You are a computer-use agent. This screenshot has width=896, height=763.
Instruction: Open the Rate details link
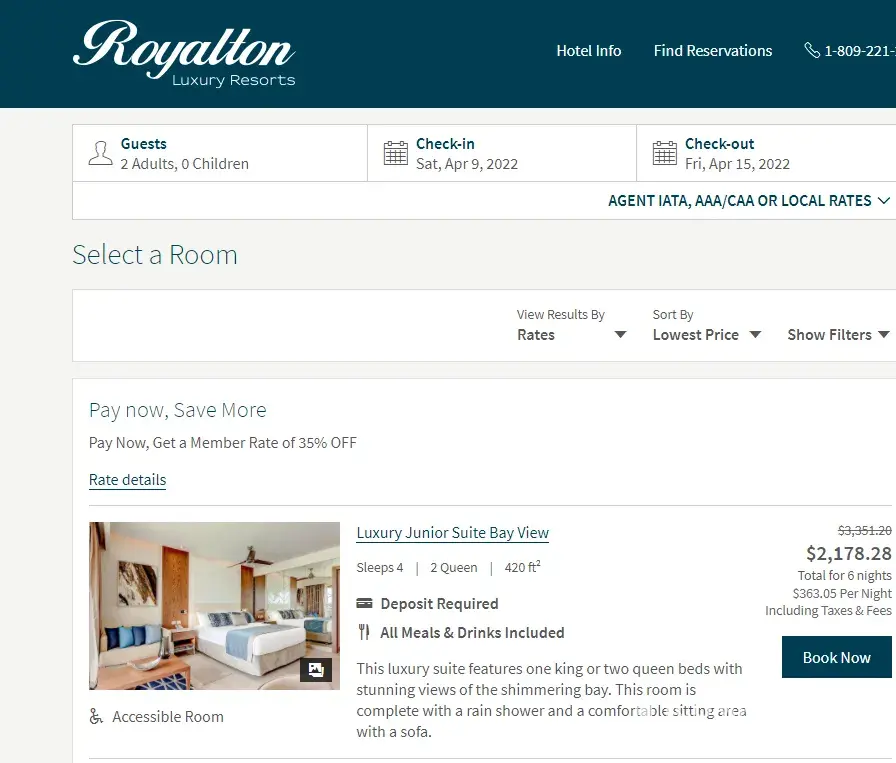point(127,480)
